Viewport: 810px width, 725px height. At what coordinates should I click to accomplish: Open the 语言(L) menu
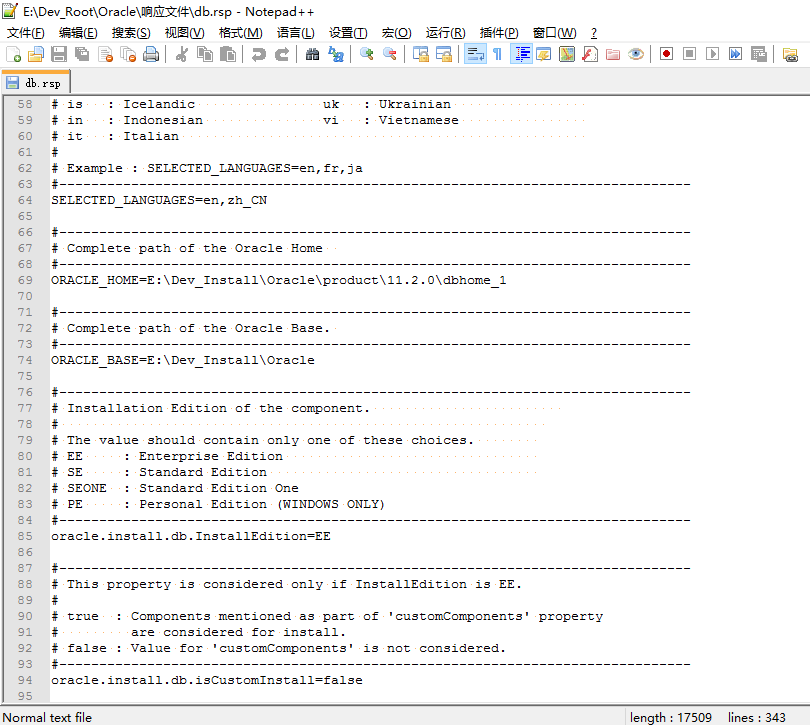(x=295, y=33)
